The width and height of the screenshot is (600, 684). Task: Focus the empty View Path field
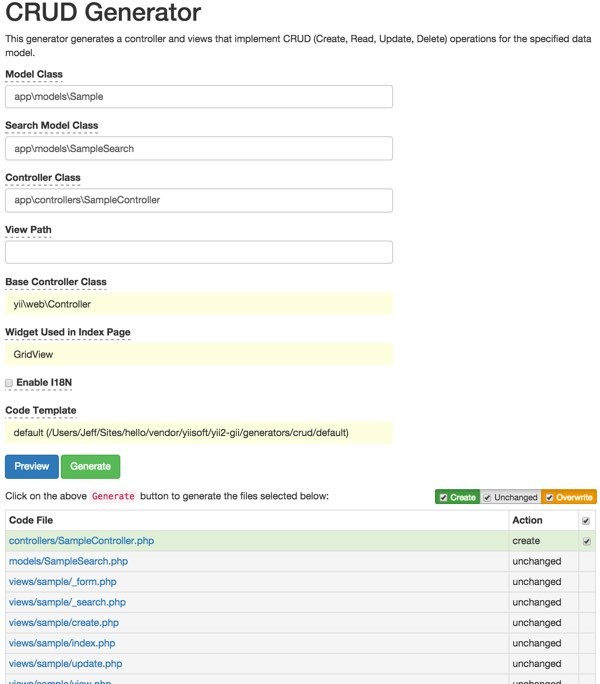tap(199, 252)
